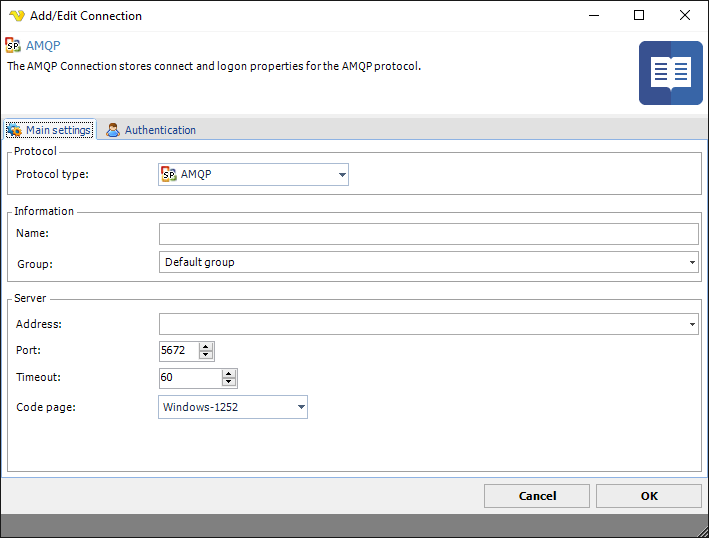The image size is (709, 538).
Task: Expand the Group dropdown list
Action: click(692, 262)
